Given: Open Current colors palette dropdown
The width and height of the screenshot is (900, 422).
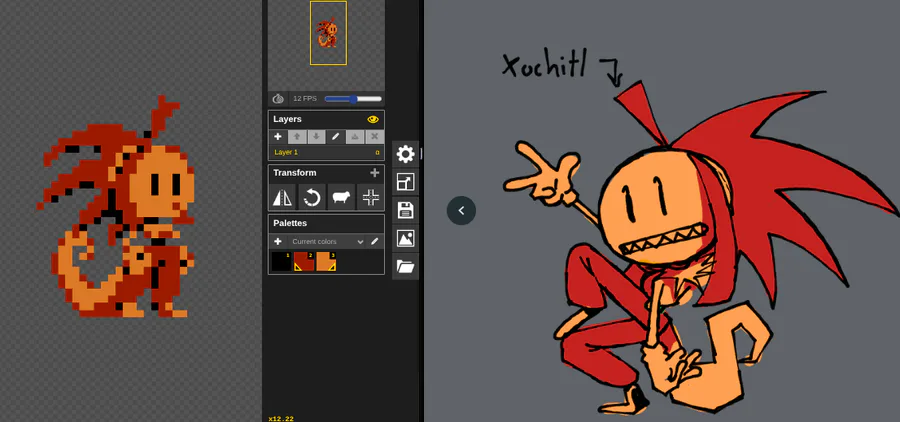Looking at the screenshot, I should point(327,242).
